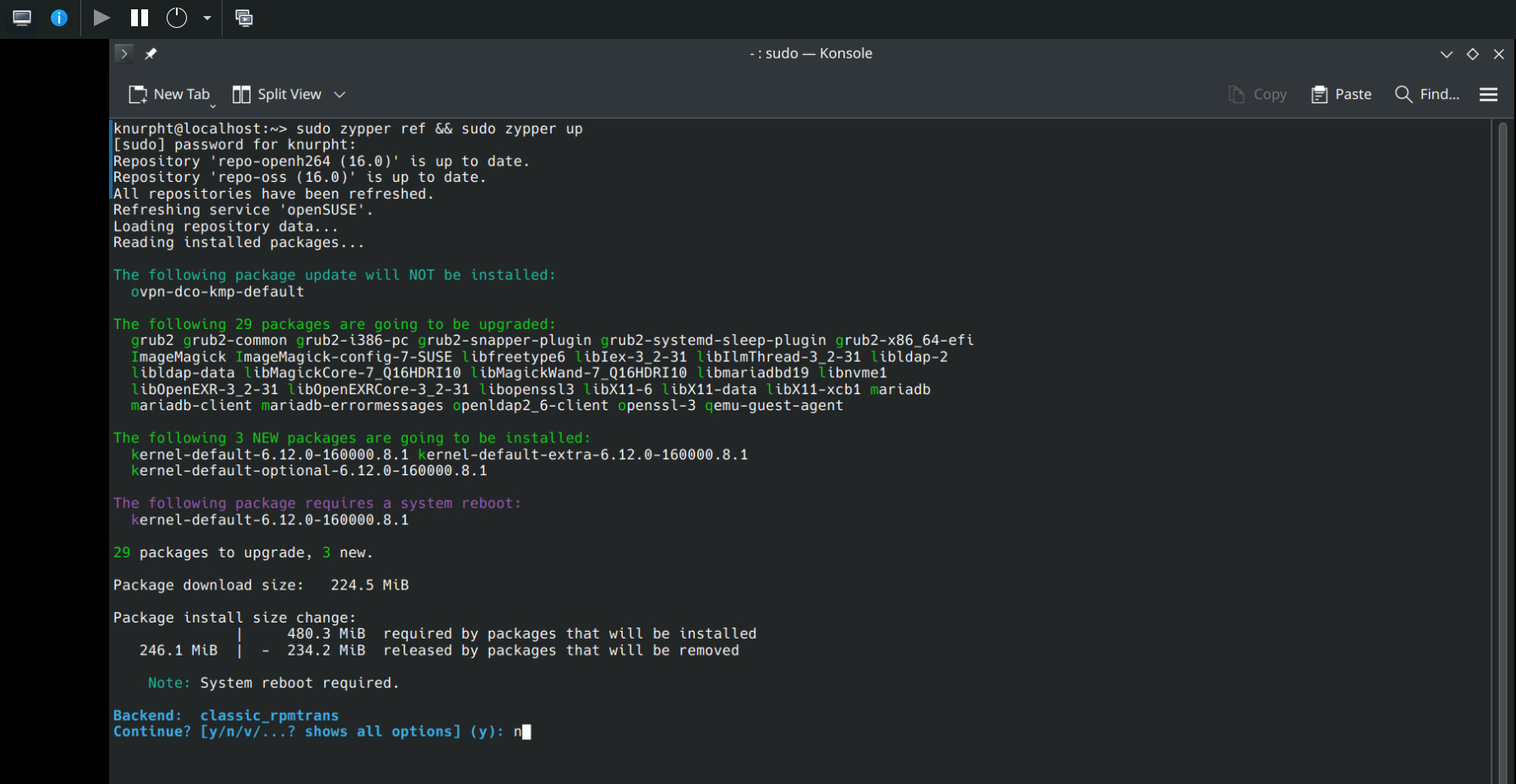This screenshot has height=784, width=1516.
Task: Expand the small arrow beneath New Tab
Action: click(212, 106)
